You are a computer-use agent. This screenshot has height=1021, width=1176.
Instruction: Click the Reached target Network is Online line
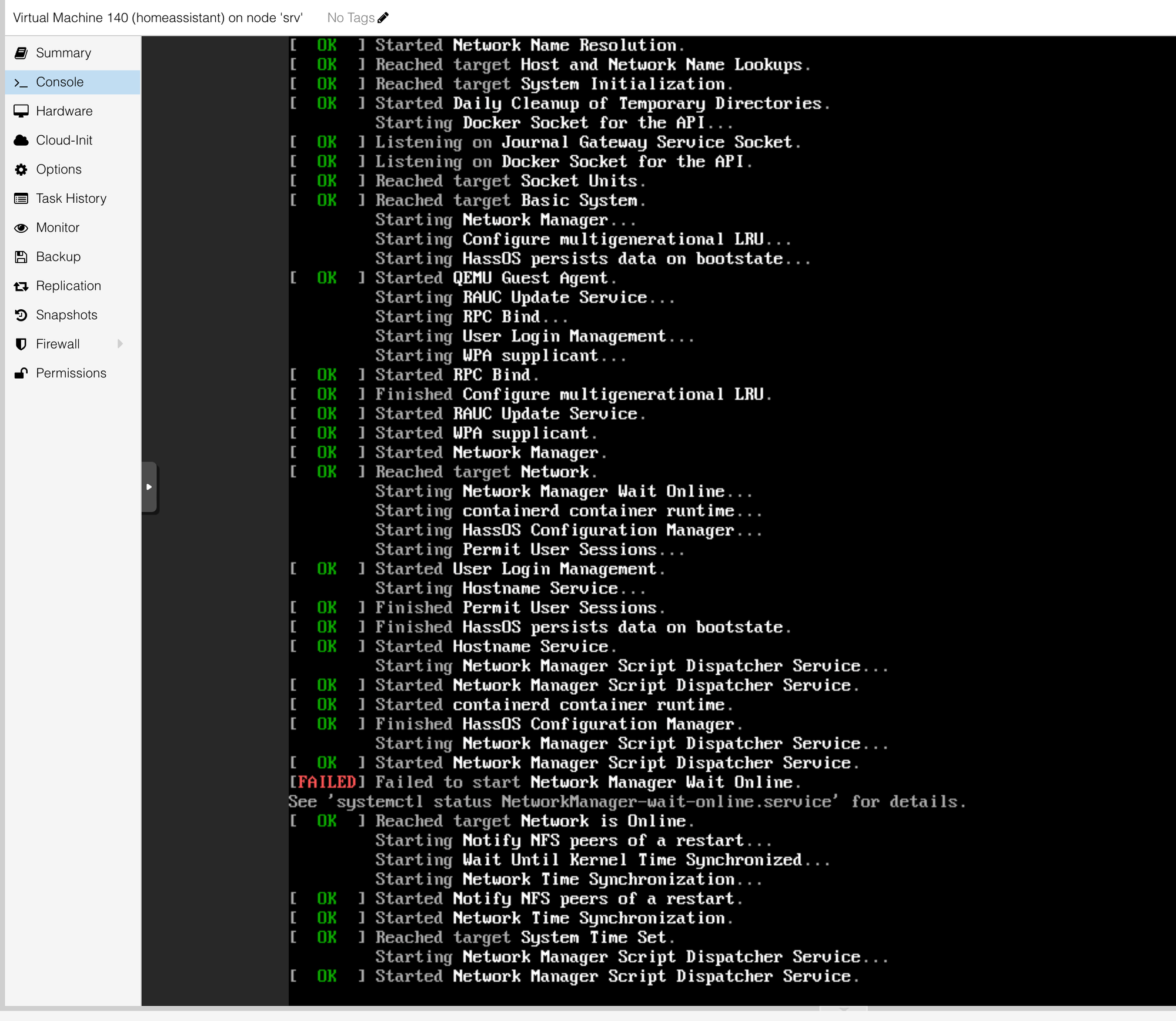(492, 821)
